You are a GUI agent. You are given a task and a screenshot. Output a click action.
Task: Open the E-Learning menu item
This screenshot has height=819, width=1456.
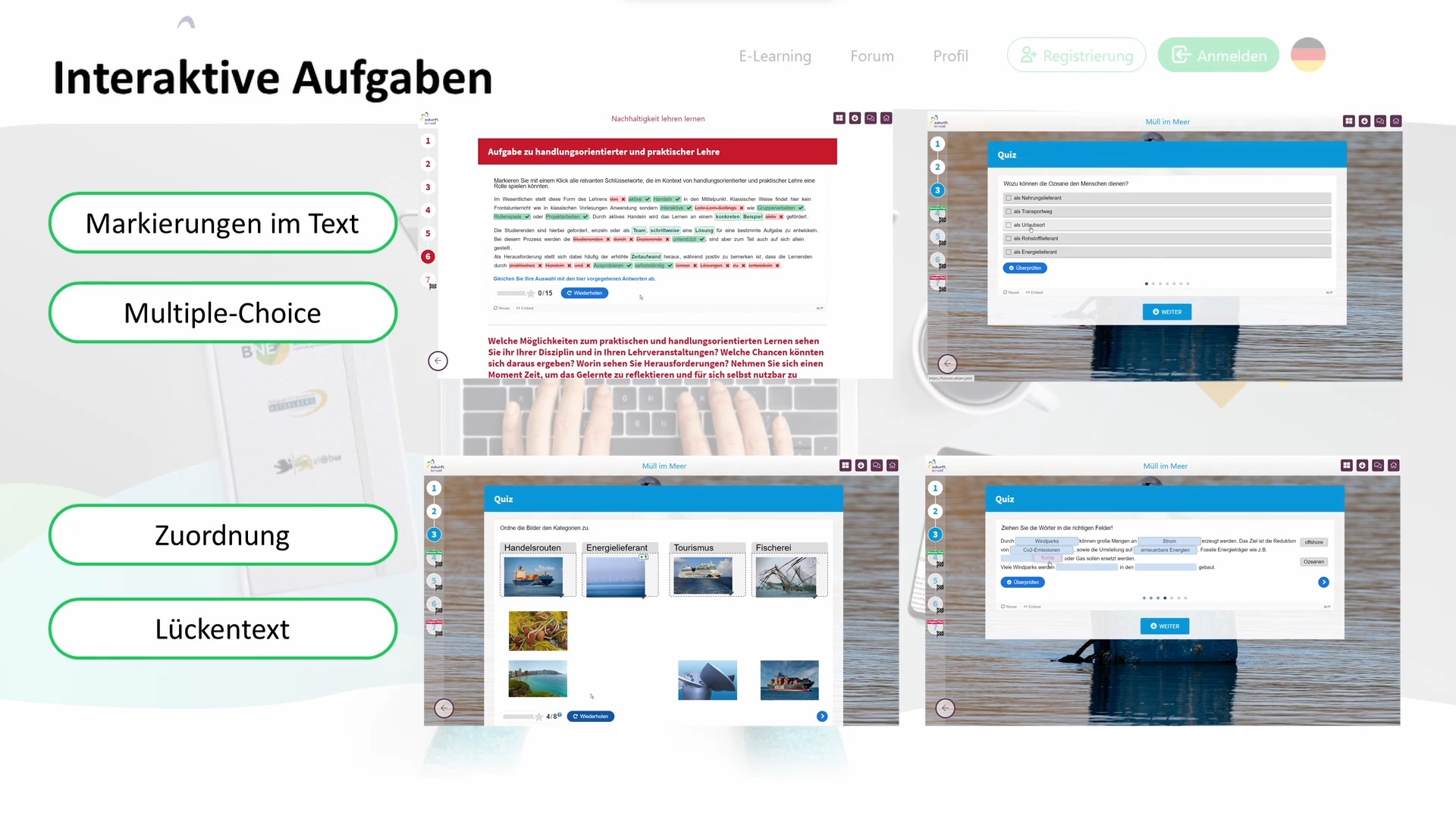tap(775, 55)
